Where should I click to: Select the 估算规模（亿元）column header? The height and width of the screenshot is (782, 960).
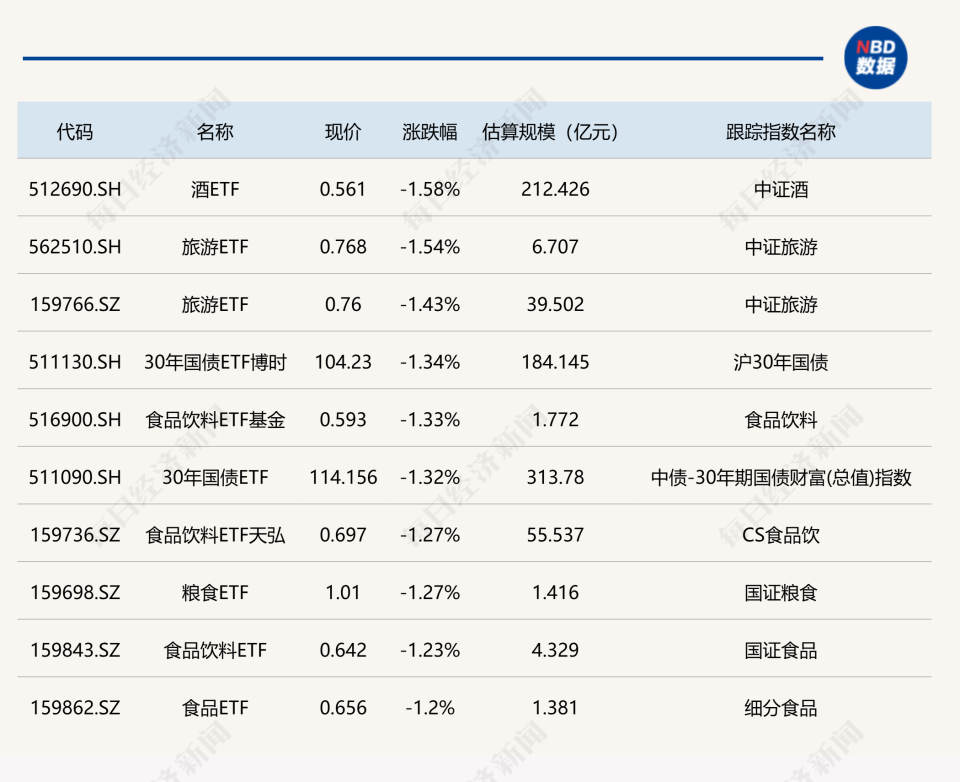[551, 131]
